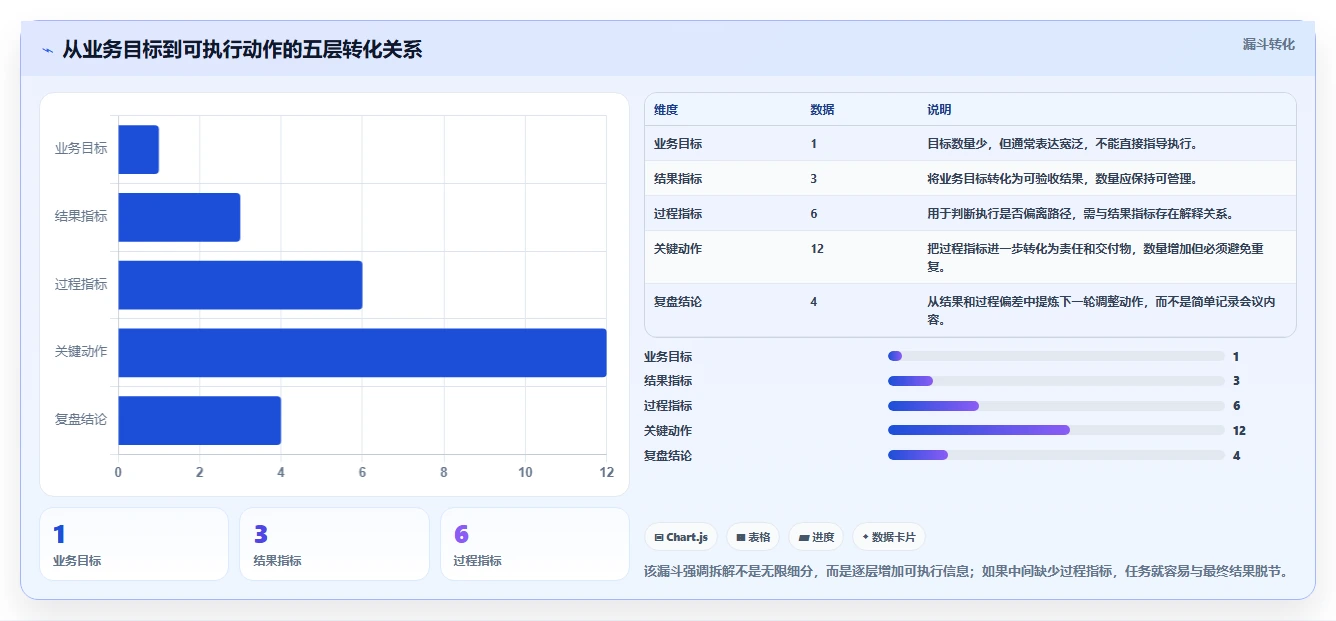Click the 复盘结论 progress bar
Image resolution: width=1336 pixels, height=621 pixels.
[x=1056, y=455]
